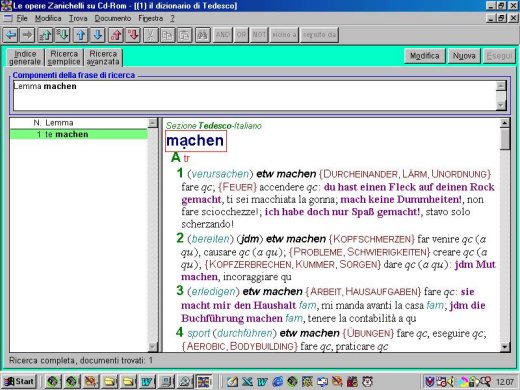Image resolution: width=520 pixels, height=390 pixels.
Task: Click the results list's up scroll arrow
Action: point(152,123)
